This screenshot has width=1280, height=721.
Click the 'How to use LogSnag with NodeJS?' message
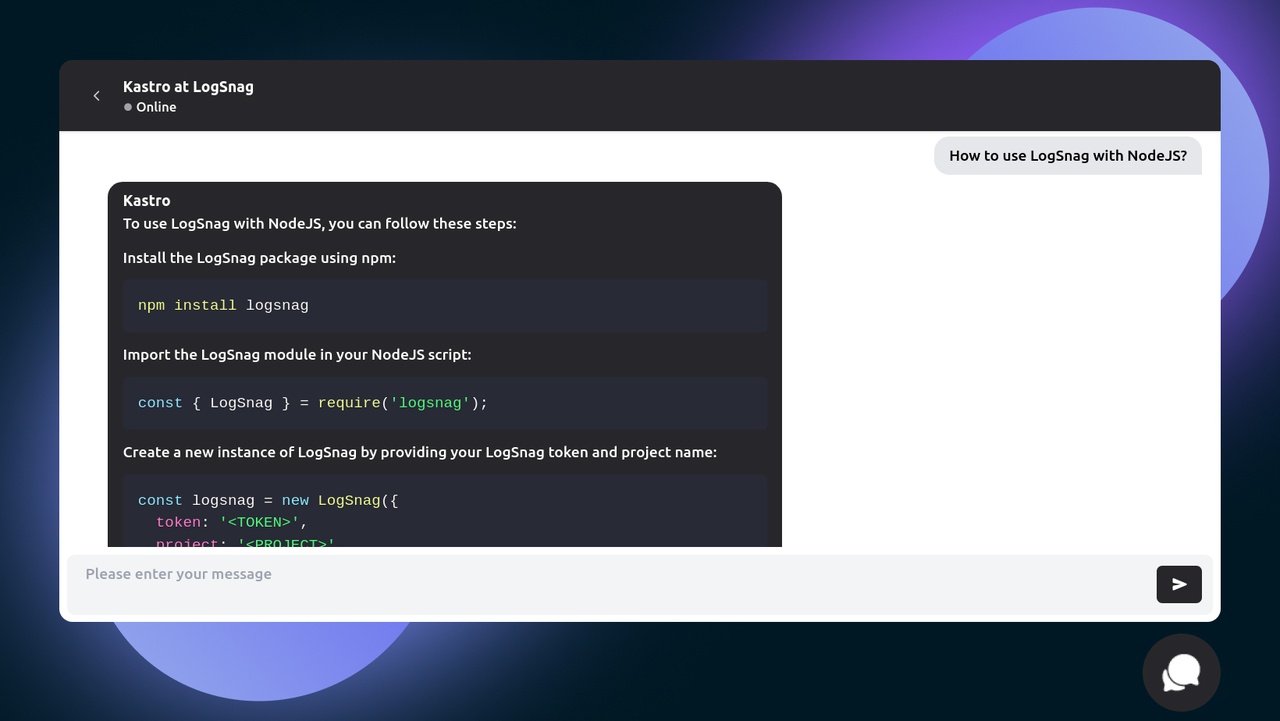[1068, 156]
